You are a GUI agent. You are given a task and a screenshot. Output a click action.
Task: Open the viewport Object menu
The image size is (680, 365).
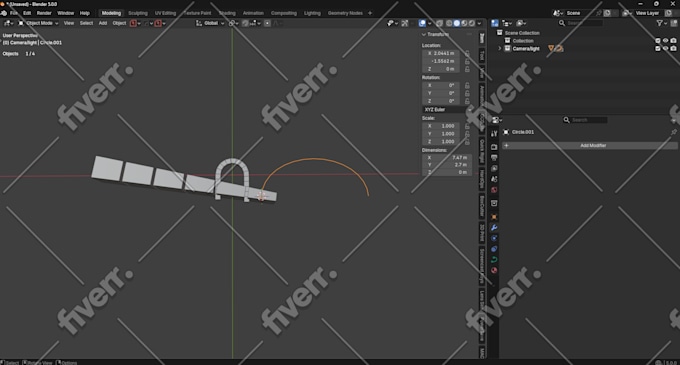[119, 23]
